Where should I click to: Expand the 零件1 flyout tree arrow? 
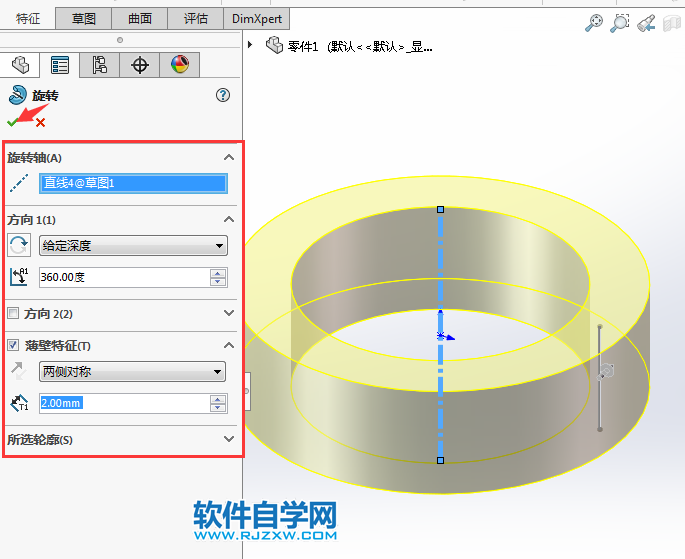[250, 45]
